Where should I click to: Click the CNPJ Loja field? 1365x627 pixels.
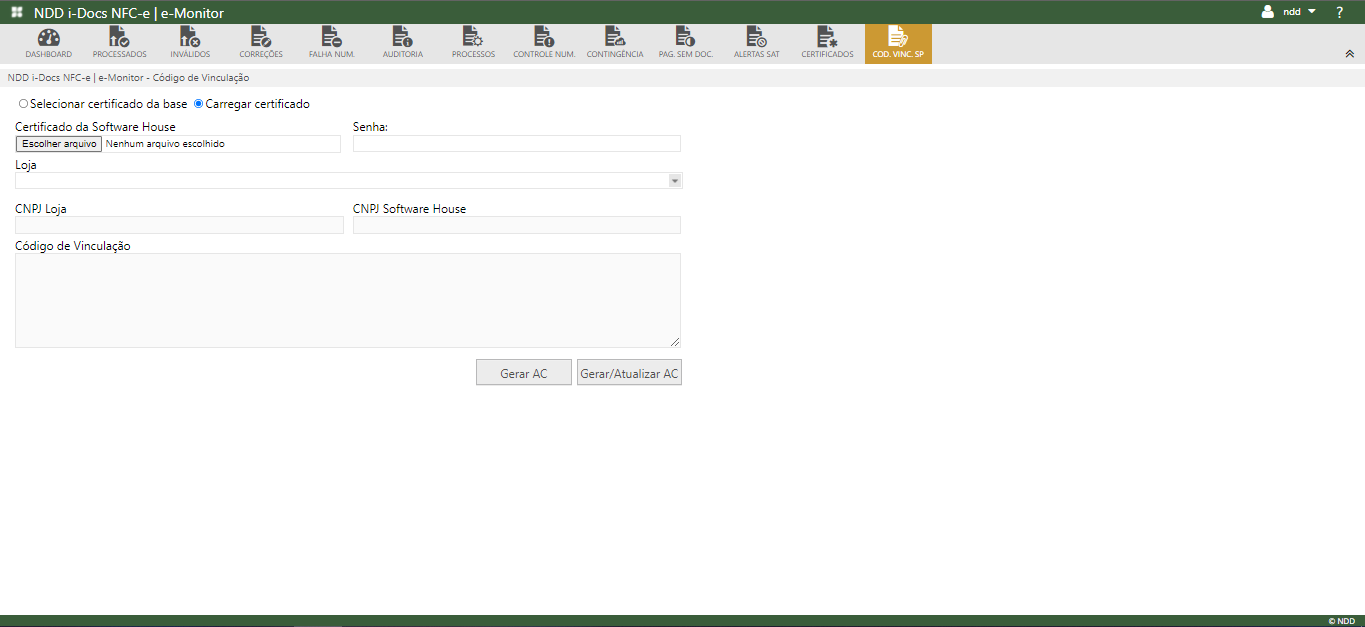[x=179, y=225]
